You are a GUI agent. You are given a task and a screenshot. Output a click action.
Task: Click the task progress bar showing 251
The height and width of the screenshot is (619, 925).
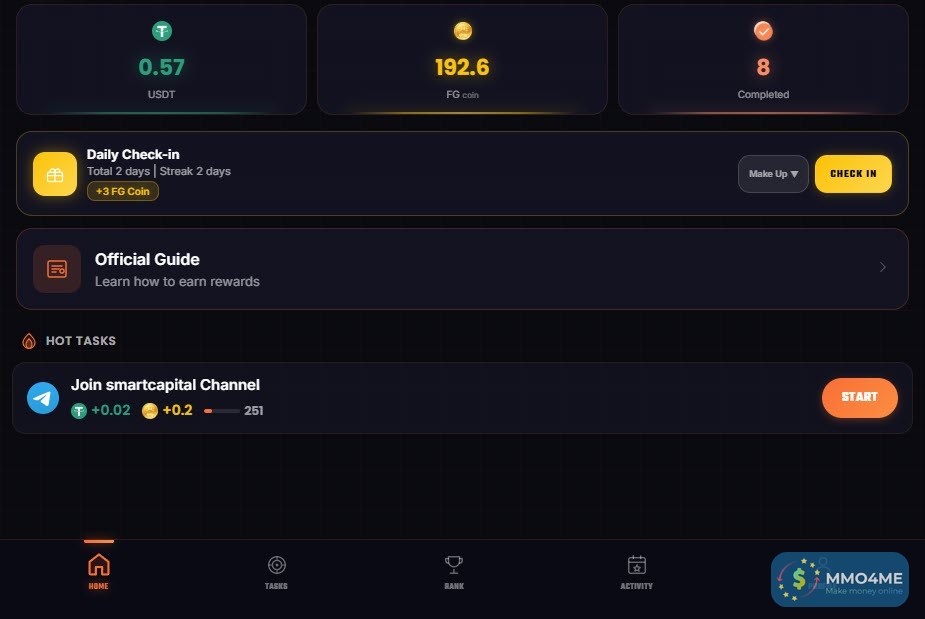point(221,411)
